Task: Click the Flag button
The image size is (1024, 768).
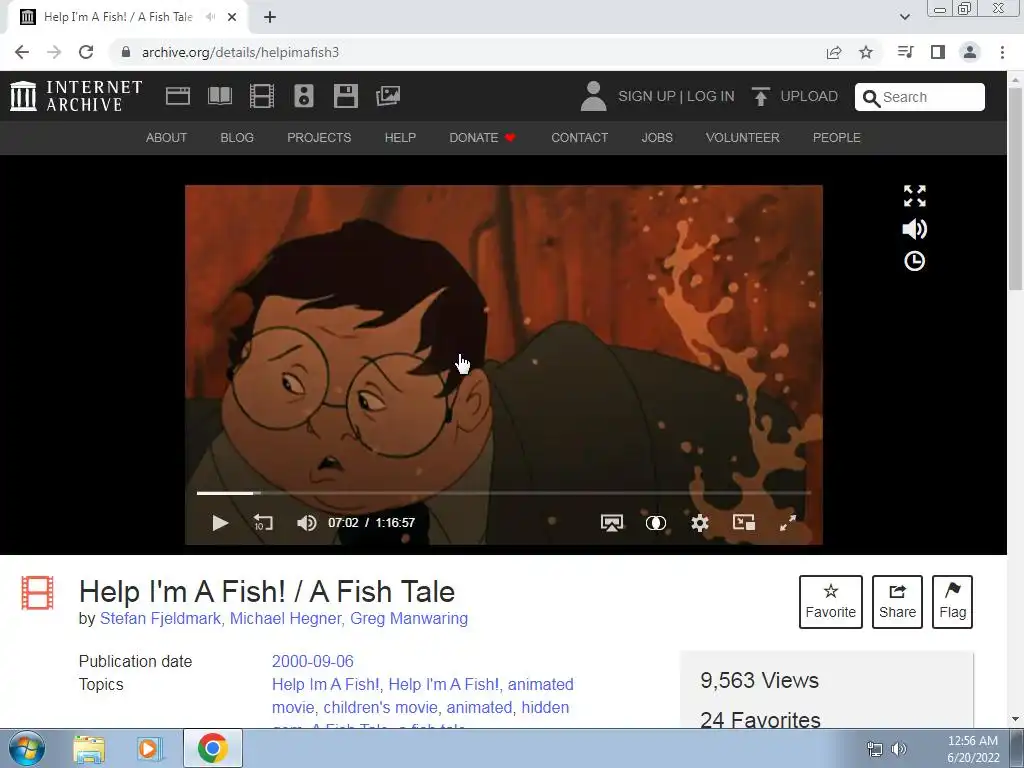Action: point(952,601)
